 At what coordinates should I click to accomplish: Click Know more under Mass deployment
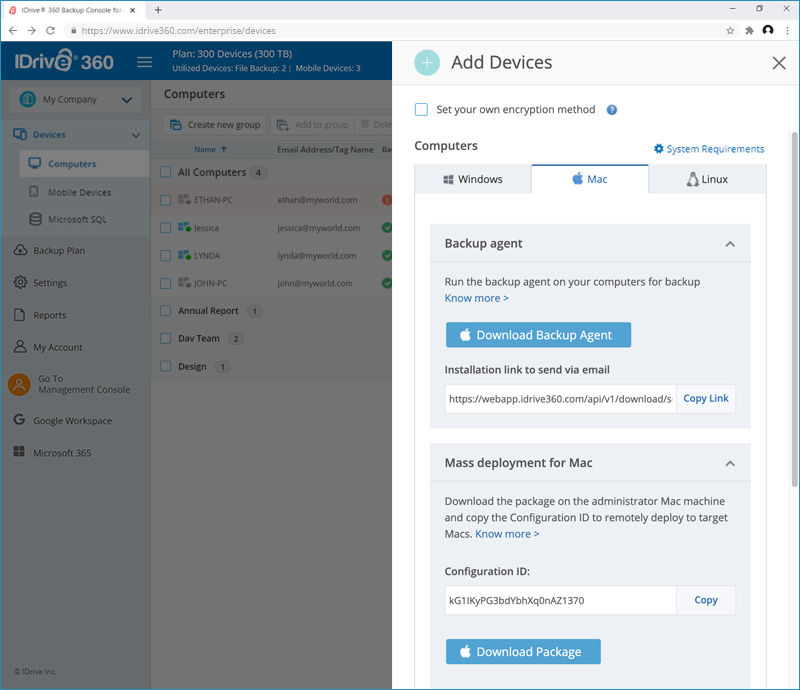tap(507, 534)
